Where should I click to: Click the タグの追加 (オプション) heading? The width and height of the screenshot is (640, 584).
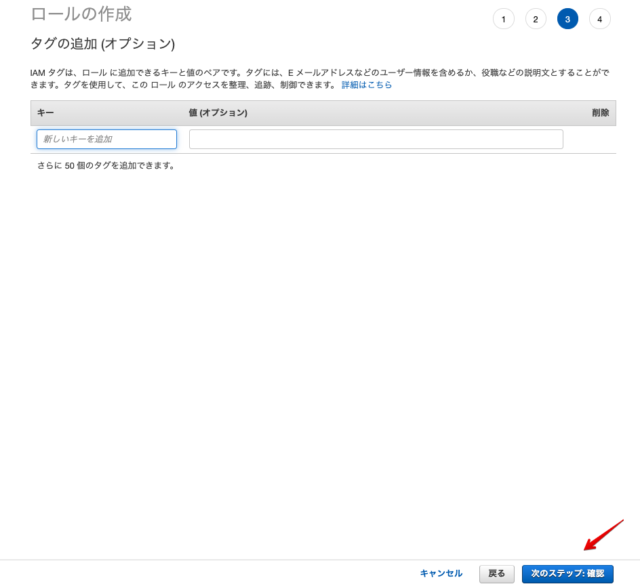click(103, 44)
